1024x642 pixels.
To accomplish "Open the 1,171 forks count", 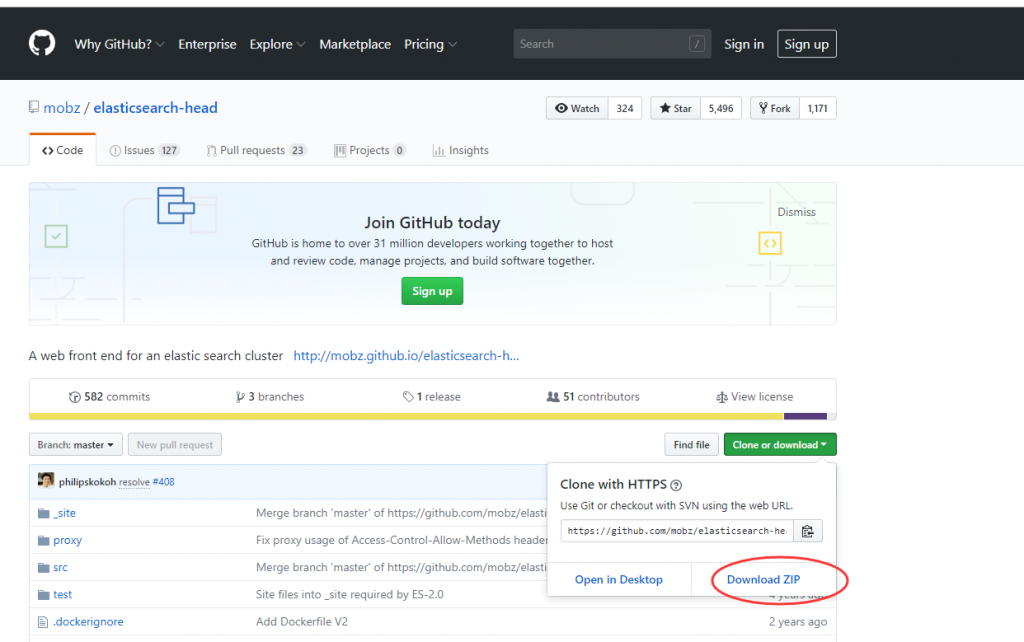I will (818, 108).
